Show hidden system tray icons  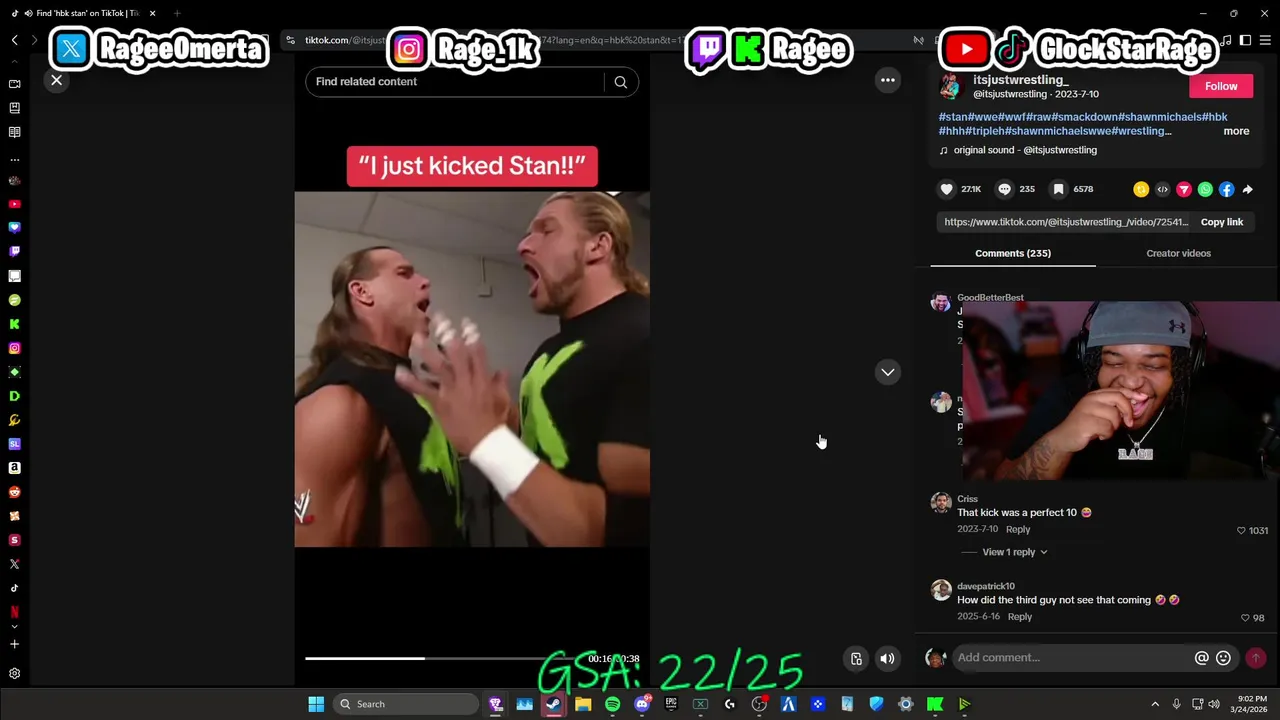[1155, 704]
